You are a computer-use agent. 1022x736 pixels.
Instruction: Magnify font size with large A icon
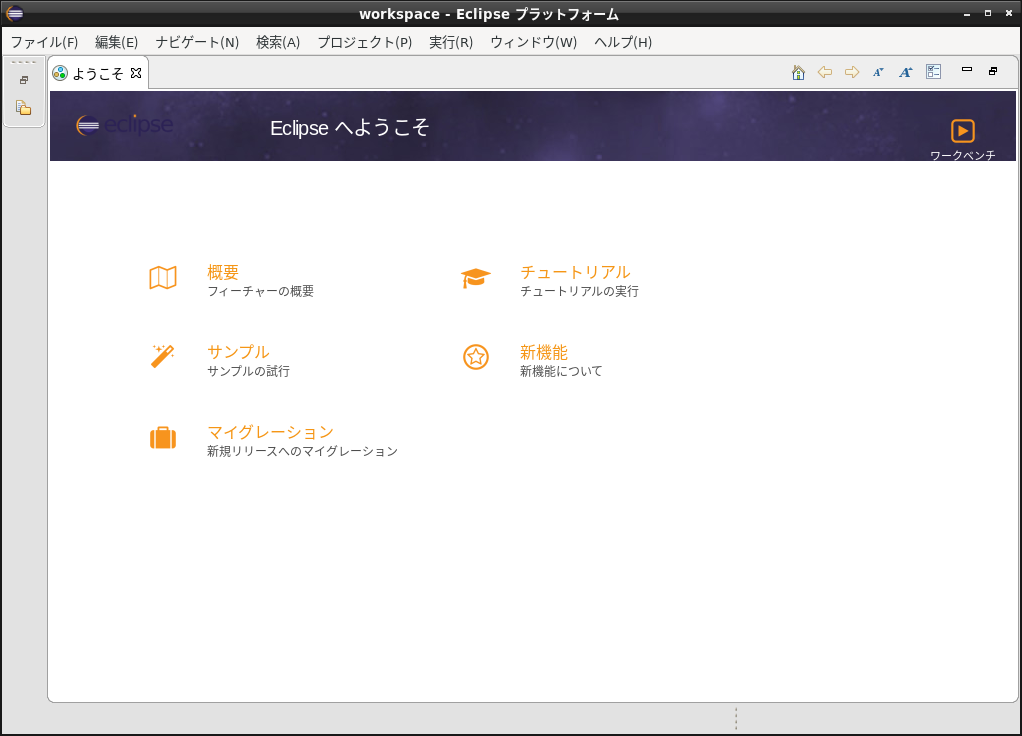[905, 72]
